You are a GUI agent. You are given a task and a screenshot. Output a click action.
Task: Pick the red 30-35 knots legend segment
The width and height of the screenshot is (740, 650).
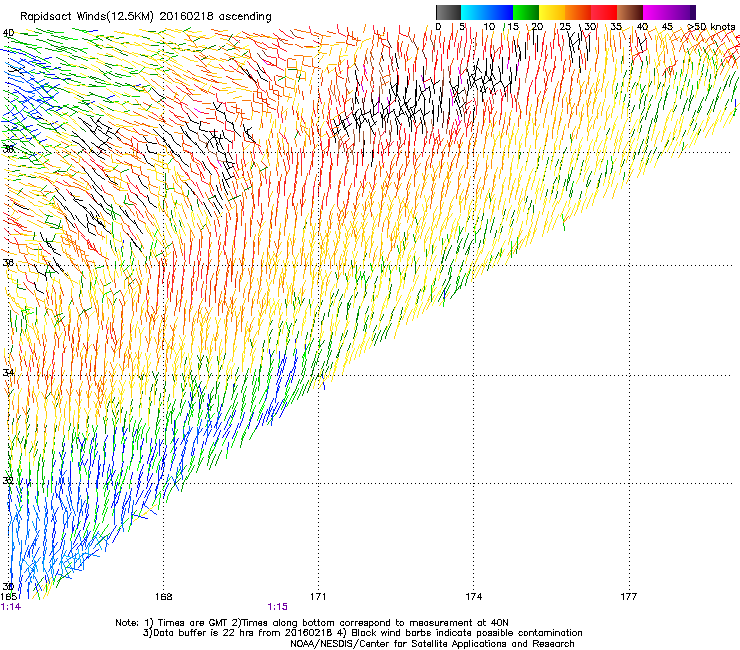604,12
